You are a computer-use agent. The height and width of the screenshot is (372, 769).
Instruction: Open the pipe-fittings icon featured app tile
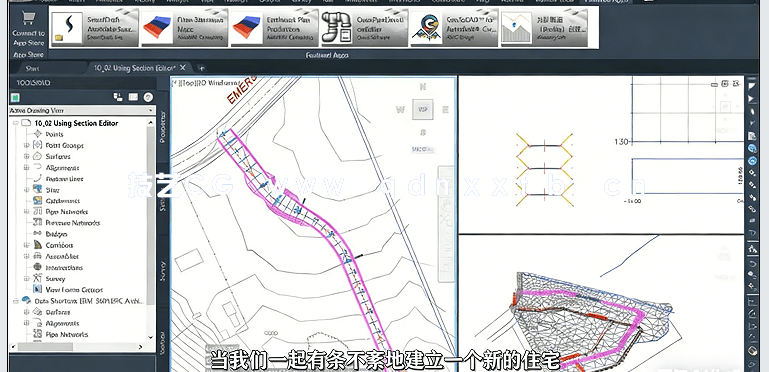pyautogui.click(x=364, y=28)
